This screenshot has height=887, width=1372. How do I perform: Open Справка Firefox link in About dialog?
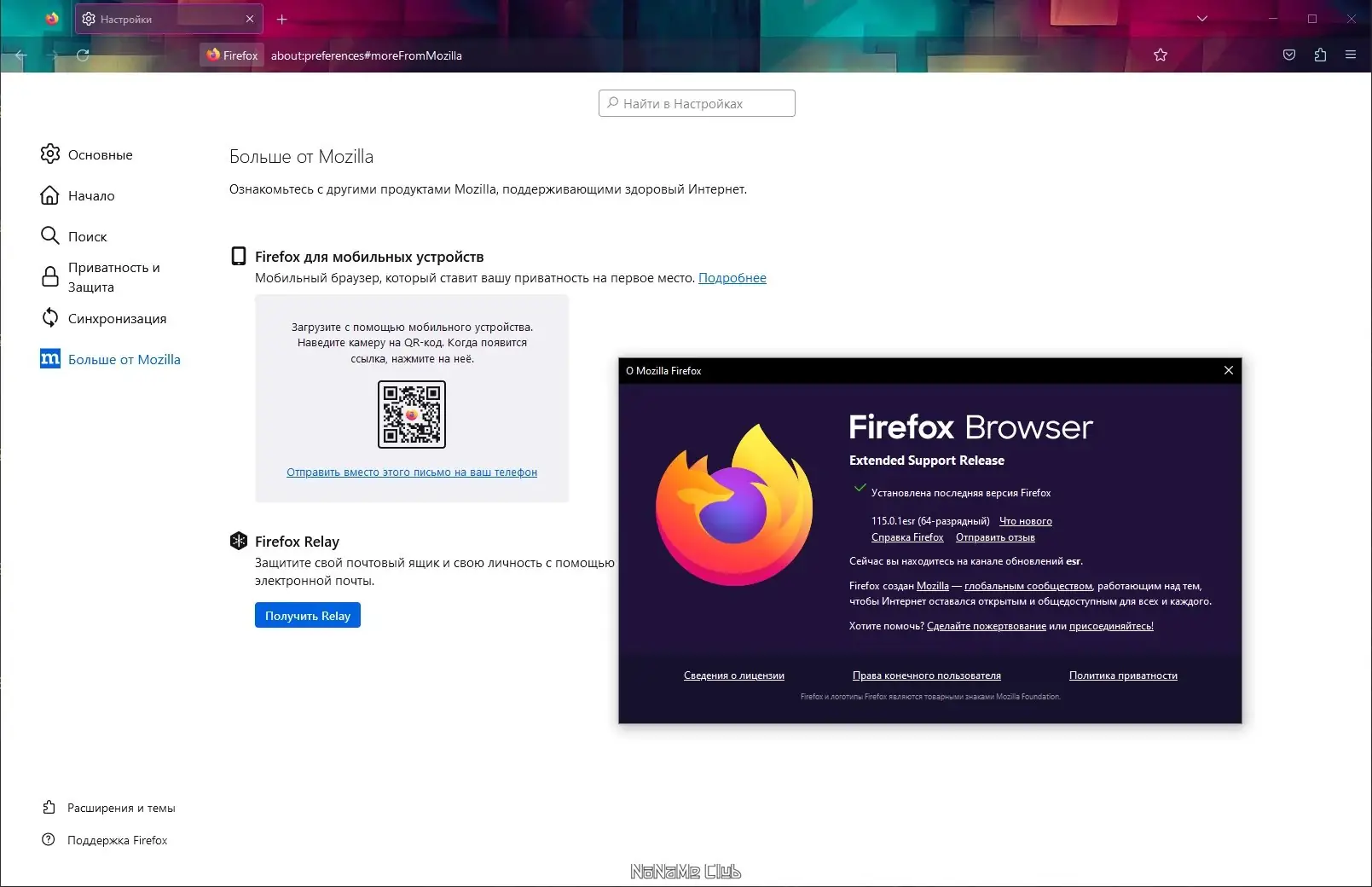907,537
